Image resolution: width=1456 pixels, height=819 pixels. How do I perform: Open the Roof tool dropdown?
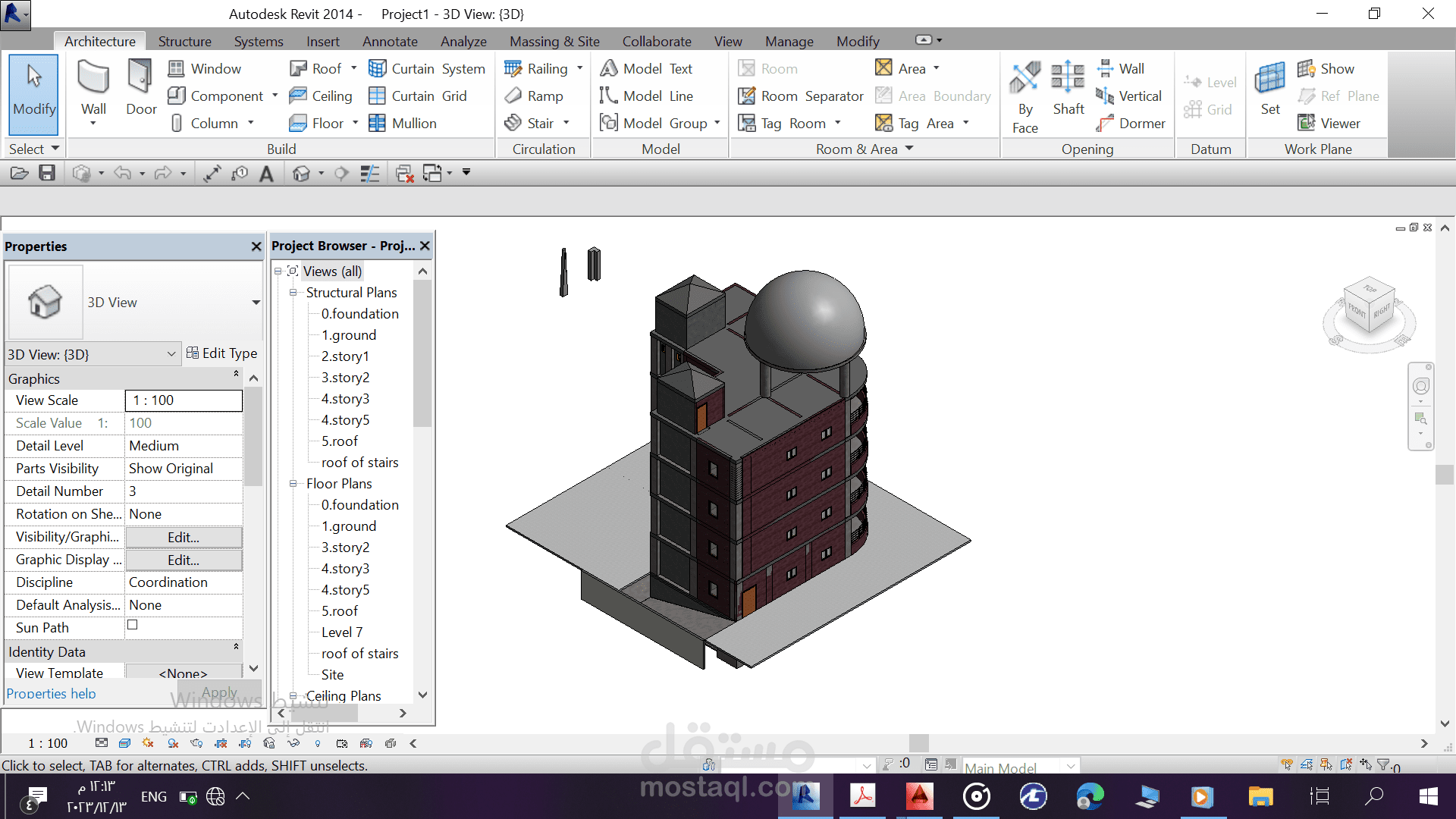(353, 68)
